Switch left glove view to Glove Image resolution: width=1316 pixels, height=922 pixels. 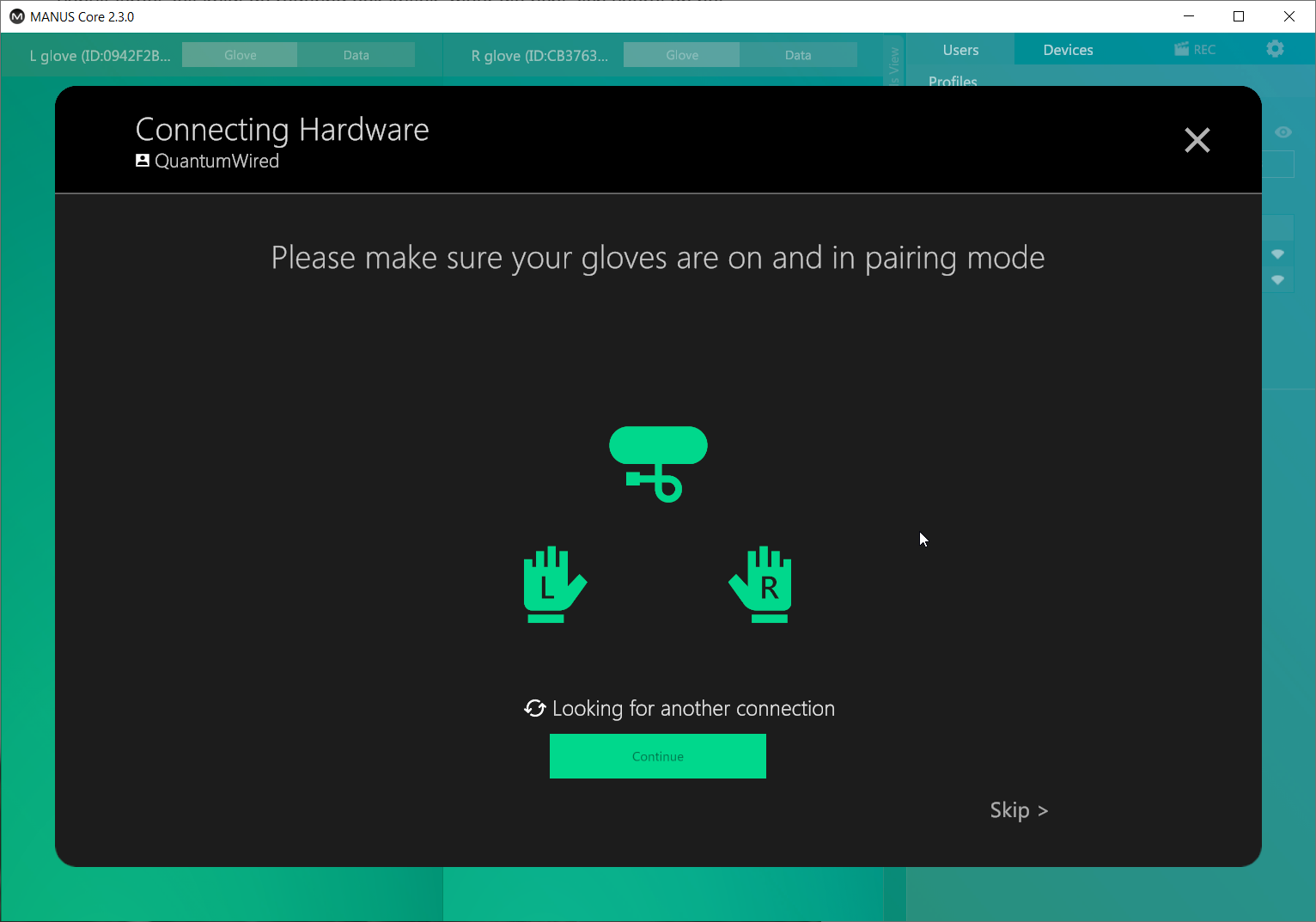[x=240, y=55]
